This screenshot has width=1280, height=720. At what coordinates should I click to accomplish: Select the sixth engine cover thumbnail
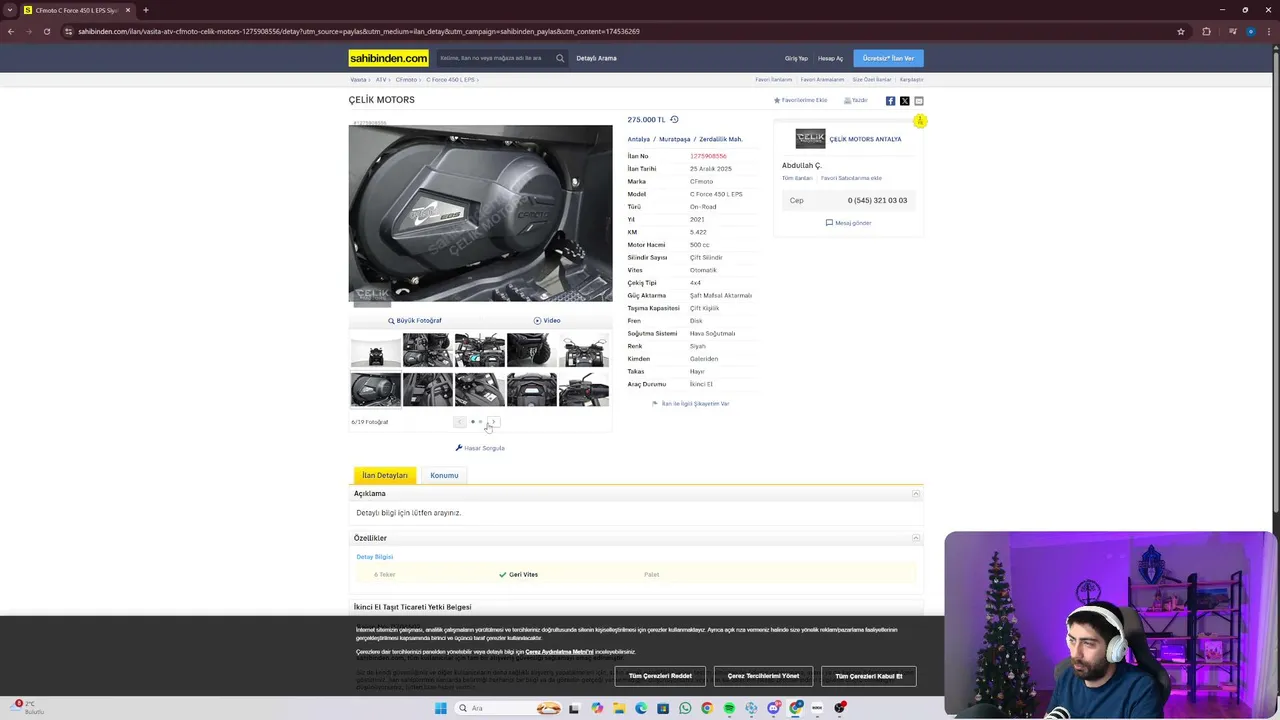coord(375,389)
